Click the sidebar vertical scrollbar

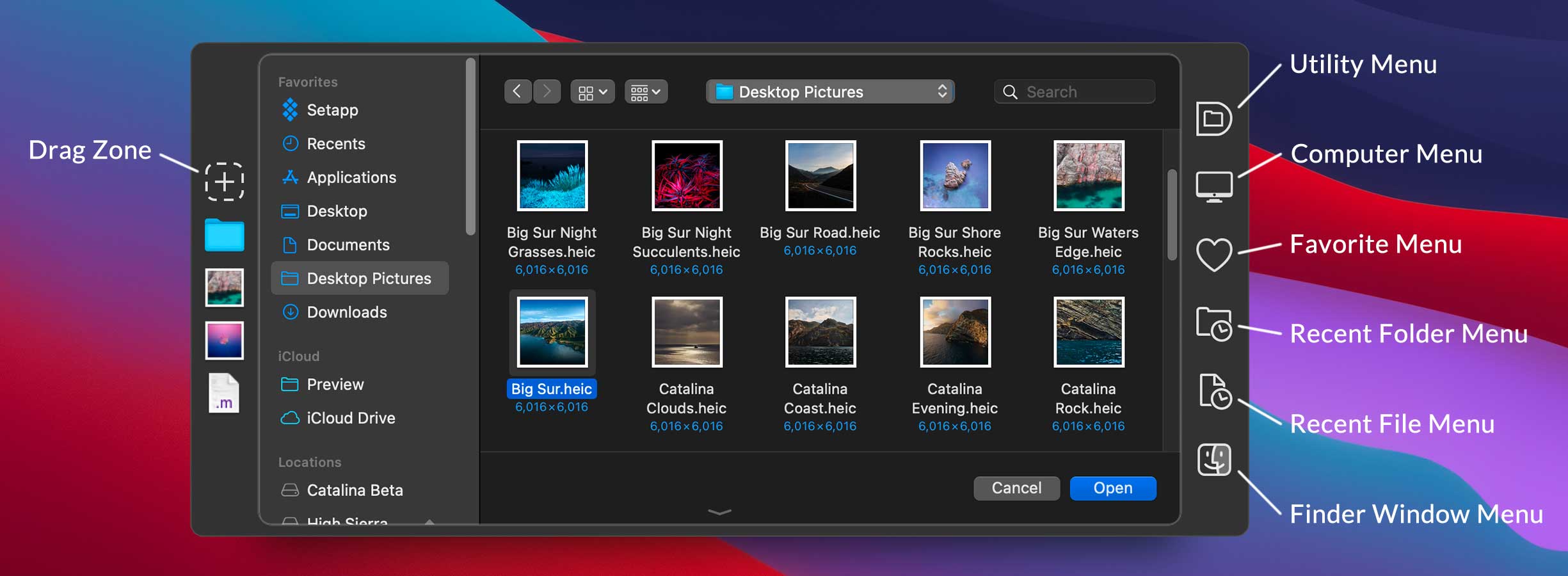pos(470,147)
